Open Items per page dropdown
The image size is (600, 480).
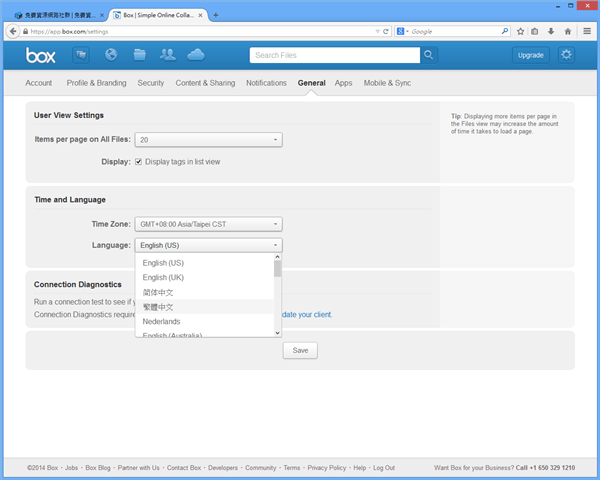pos(208,140)
